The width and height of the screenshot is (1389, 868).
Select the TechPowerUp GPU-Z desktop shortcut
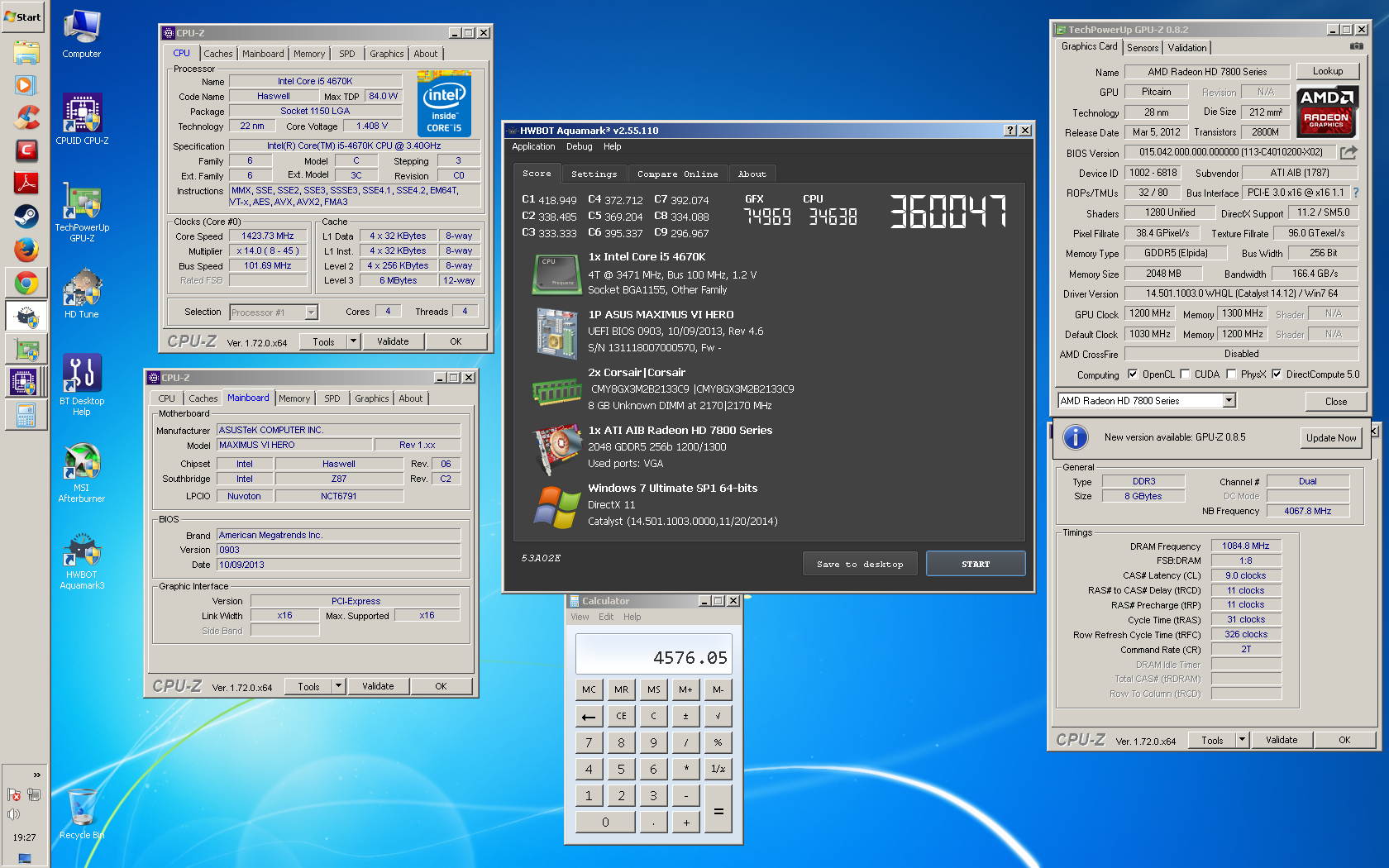coord(82,213)
